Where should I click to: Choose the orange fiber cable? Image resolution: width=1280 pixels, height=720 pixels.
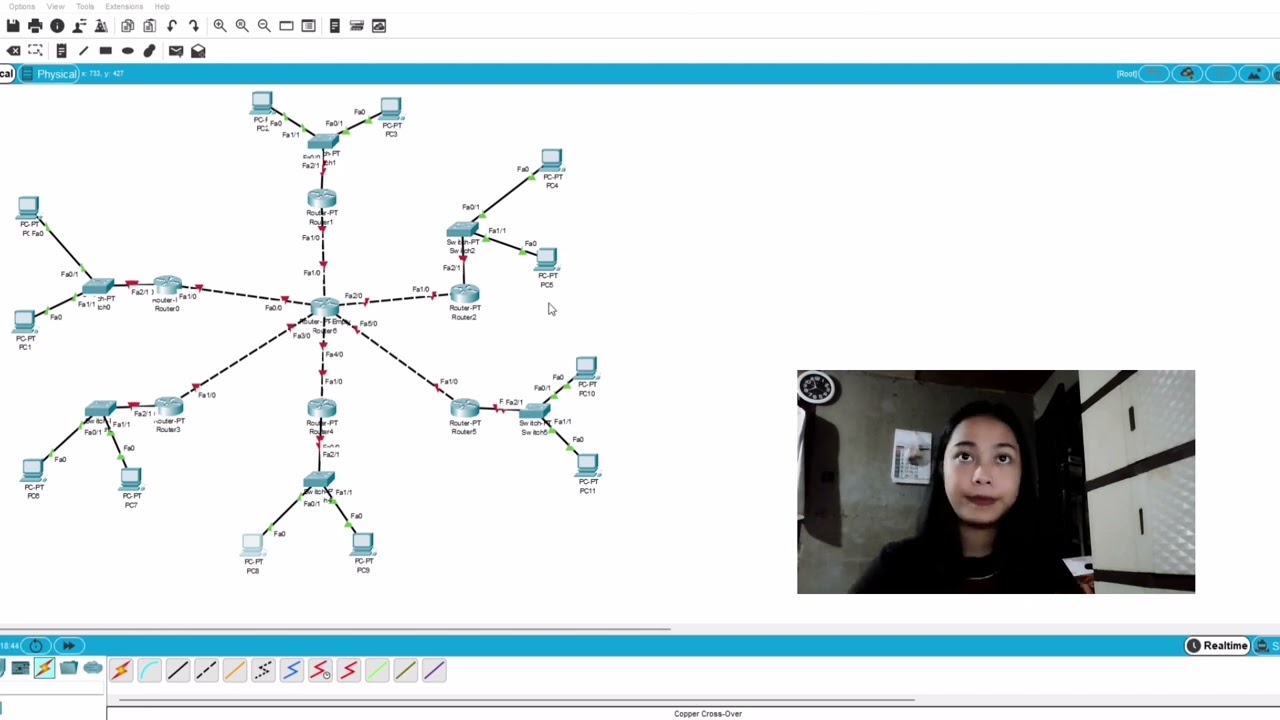pos(234,671)
